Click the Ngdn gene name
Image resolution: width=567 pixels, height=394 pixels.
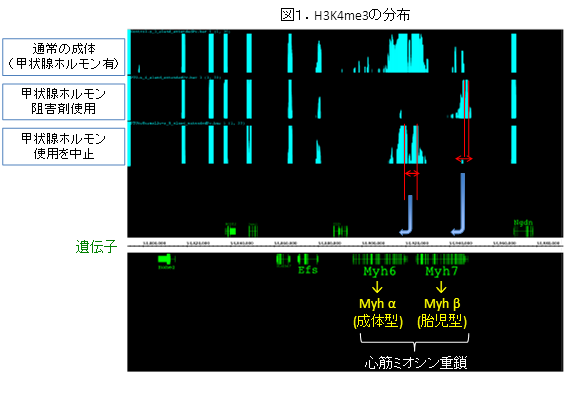(523, 222)
